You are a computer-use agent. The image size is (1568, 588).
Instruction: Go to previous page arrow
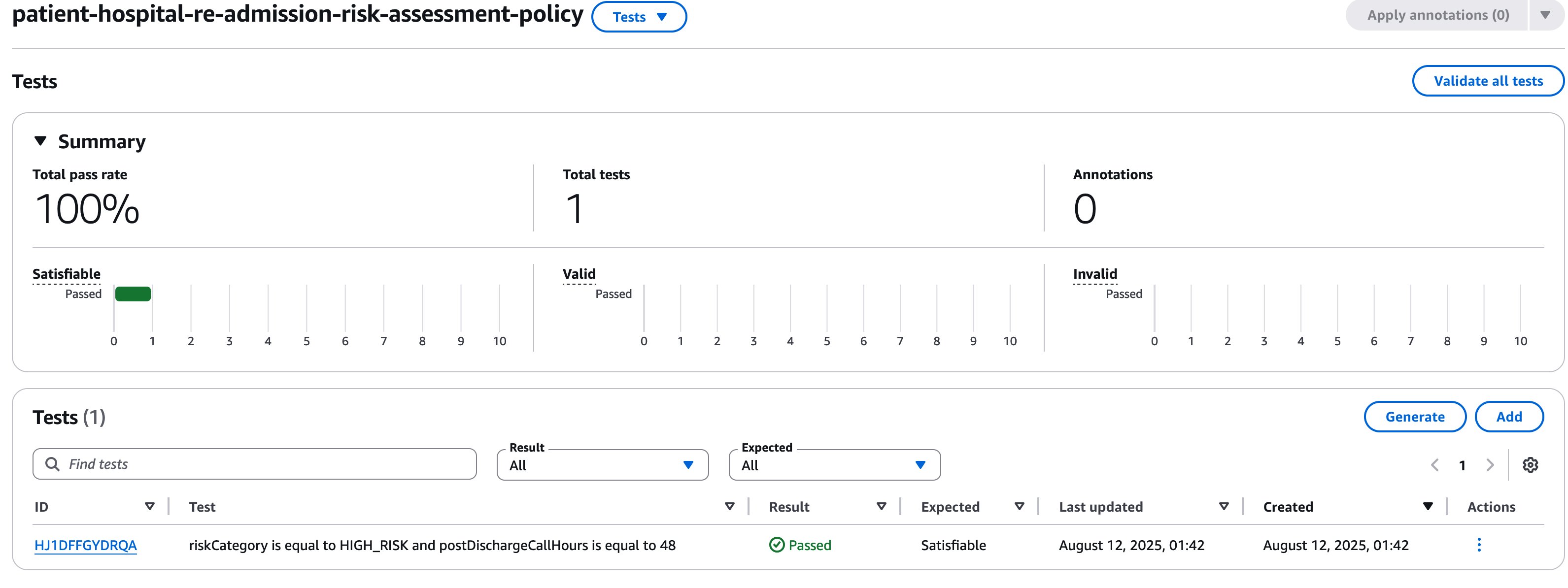tap(1434, 465)
